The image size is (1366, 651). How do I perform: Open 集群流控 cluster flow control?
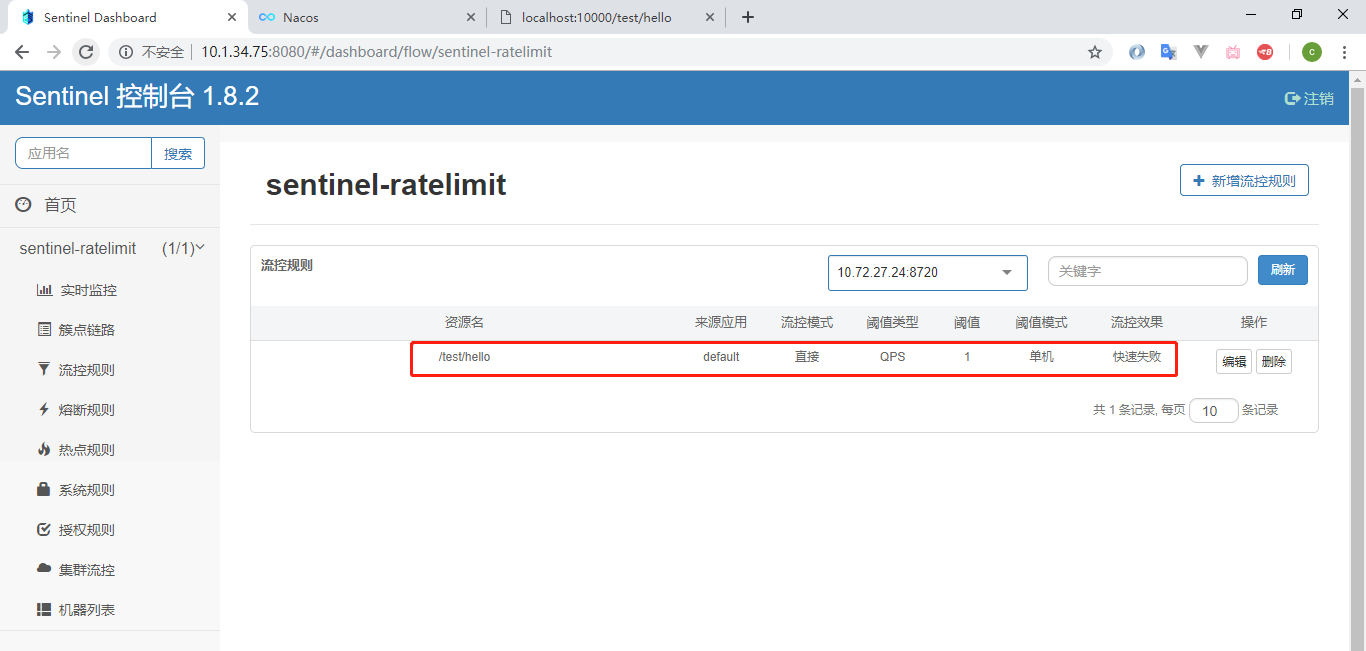coord(77,570)
